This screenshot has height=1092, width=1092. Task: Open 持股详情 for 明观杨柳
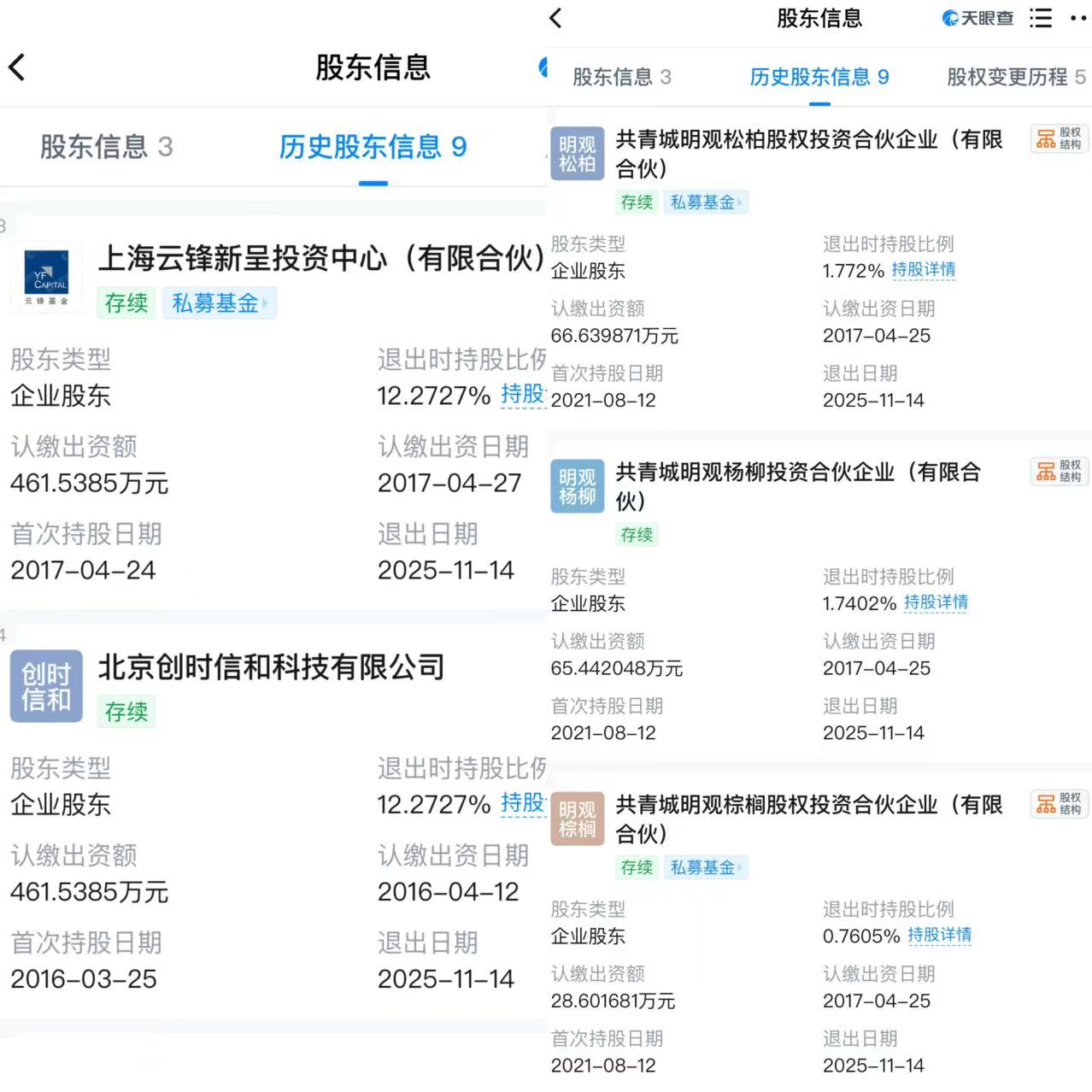[x=936, y=602]
